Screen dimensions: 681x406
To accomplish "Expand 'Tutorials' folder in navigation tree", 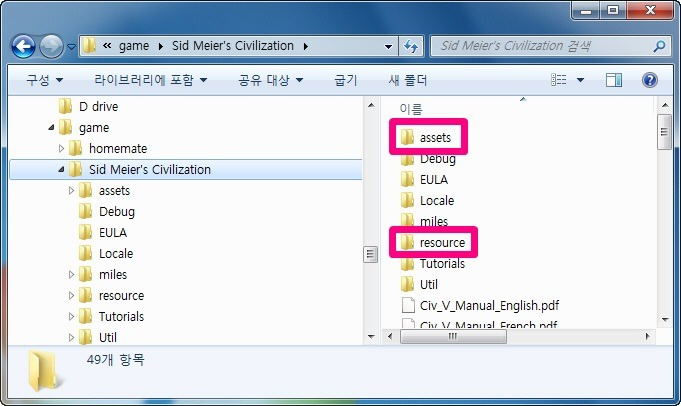I will (71, 316).
